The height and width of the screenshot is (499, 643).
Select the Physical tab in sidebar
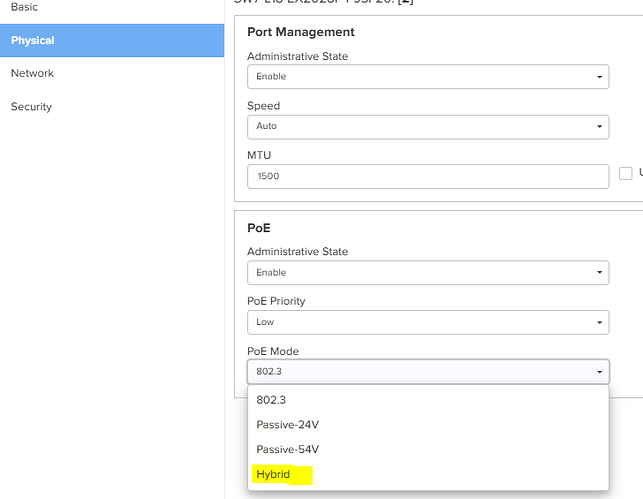pyautogui.click(x=33, y=40)
